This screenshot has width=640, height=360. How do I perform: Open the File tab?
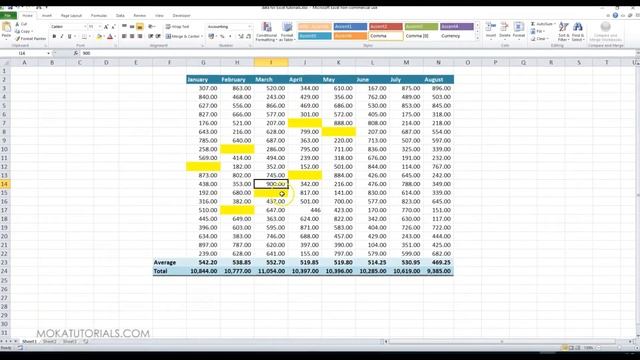click(x=8, y=16)
